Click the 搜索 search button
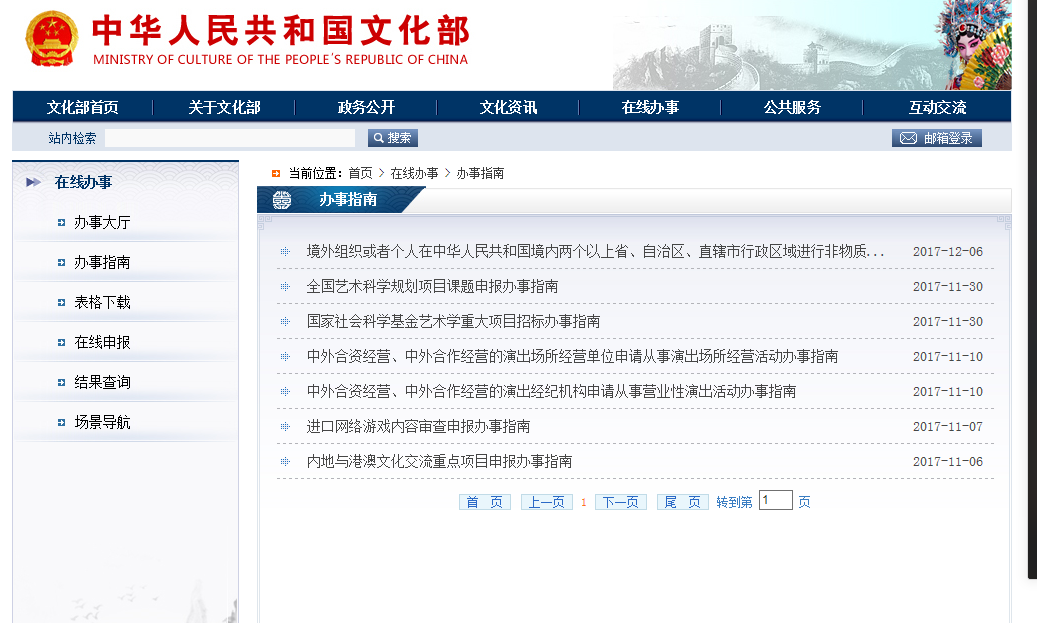The image size is (1037, 623). [393, 138]
